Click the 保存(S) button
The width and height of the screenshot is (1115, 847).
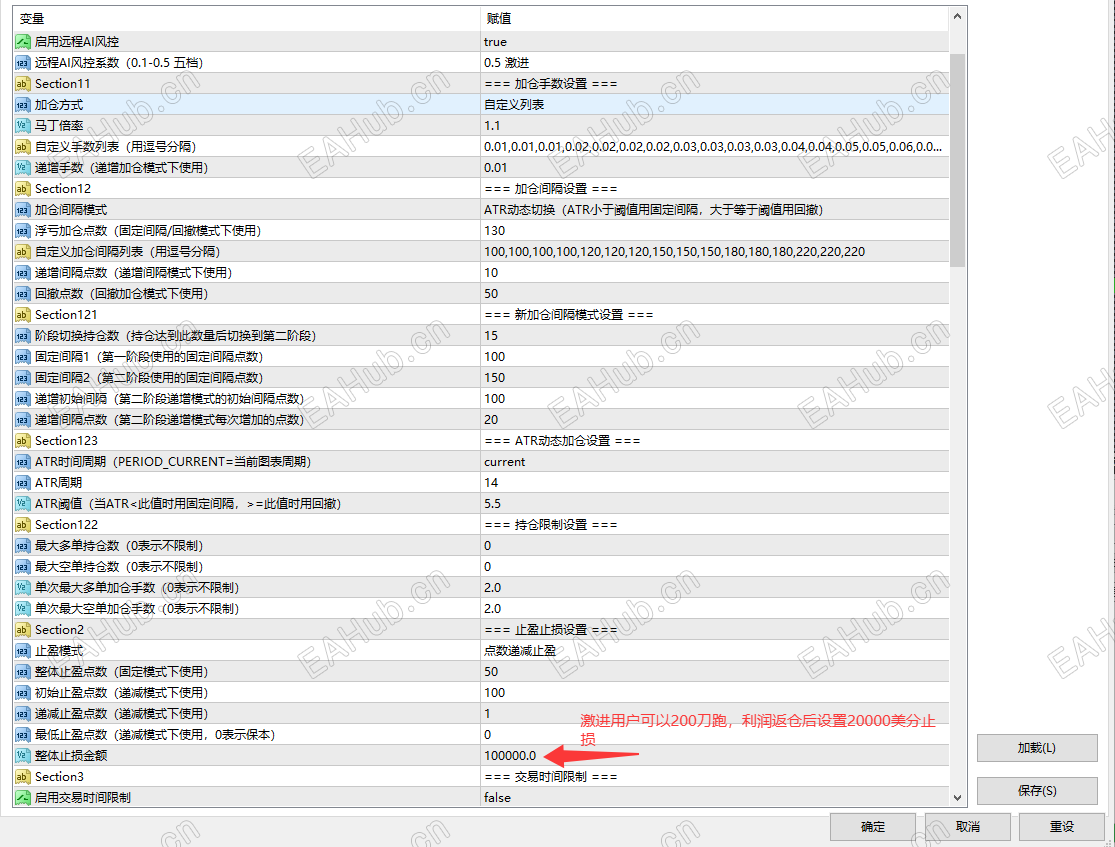tap(1037, 791)
